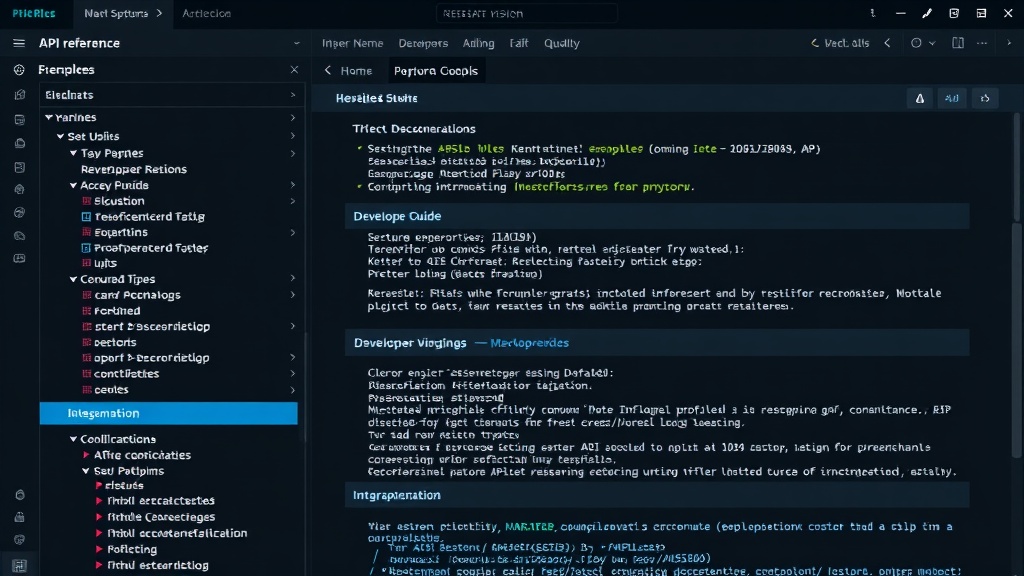Image resolution: width=1024 pixels, height=576 pixels.
Task: Click the red icon next to ceotes
Action: coord(86,390)
